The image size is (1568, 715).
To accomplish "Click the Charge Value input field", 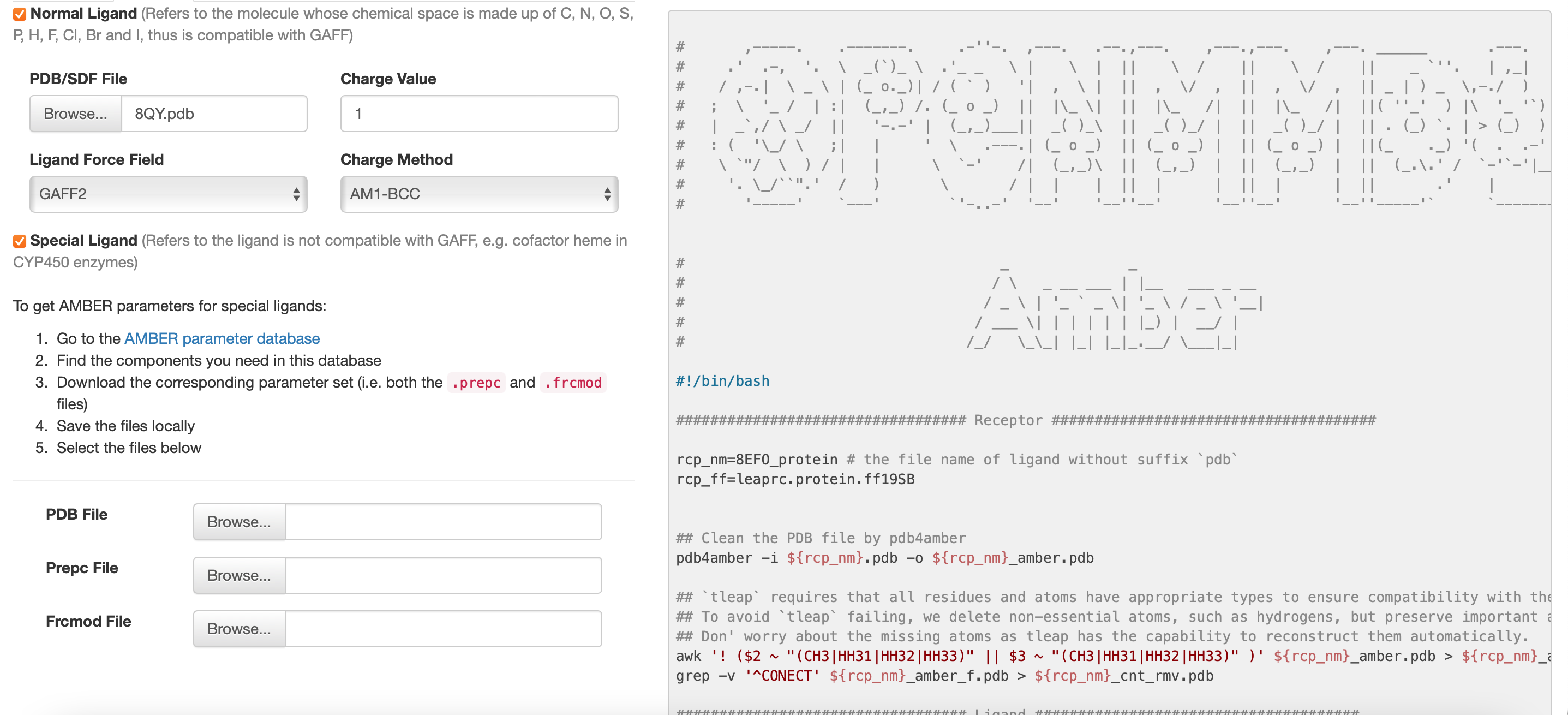I will [x=479, y=114].
